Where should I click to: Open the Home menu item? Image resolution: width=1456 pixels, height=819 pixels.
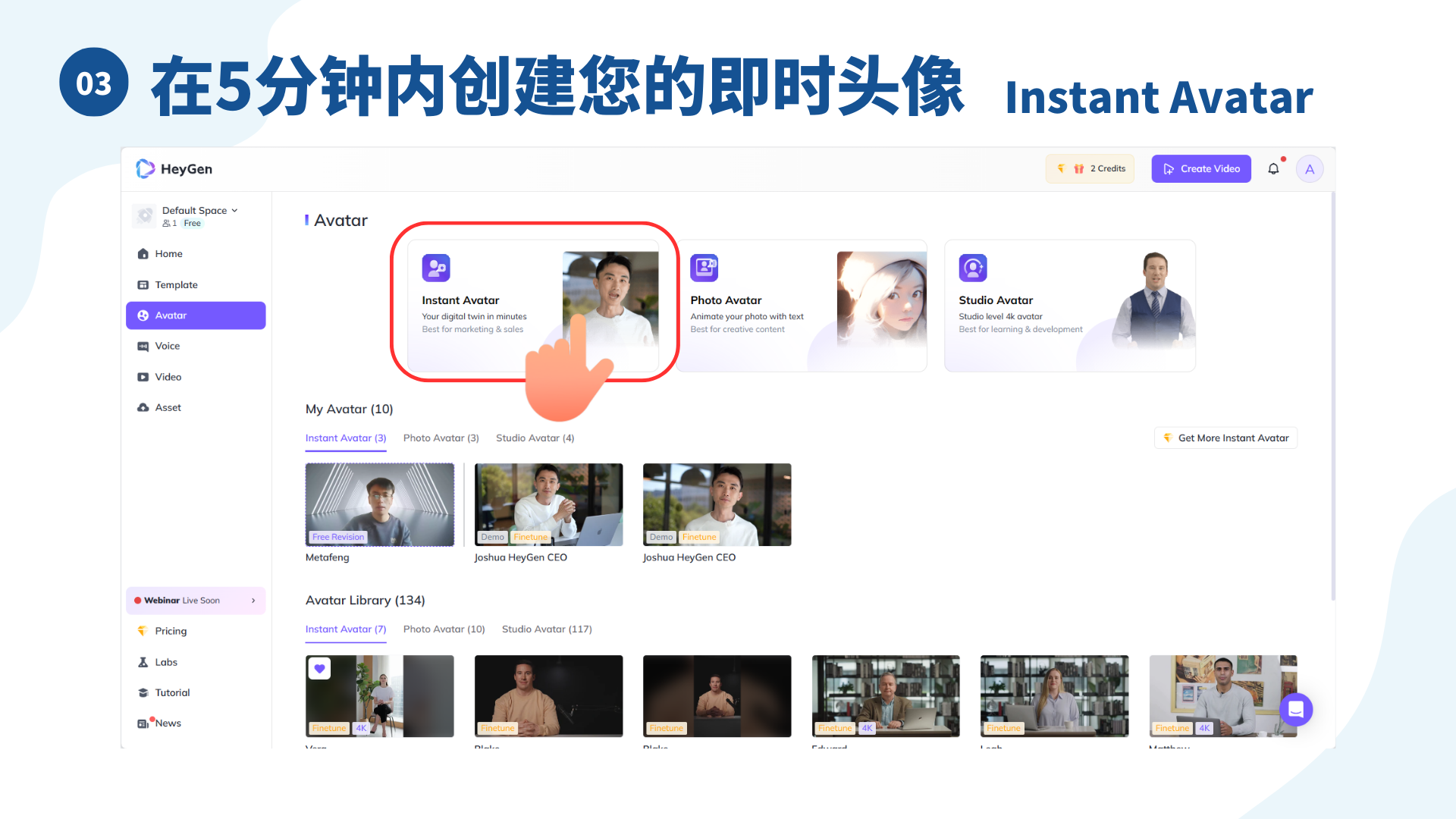pyautogui.click(x=196, y=254)
